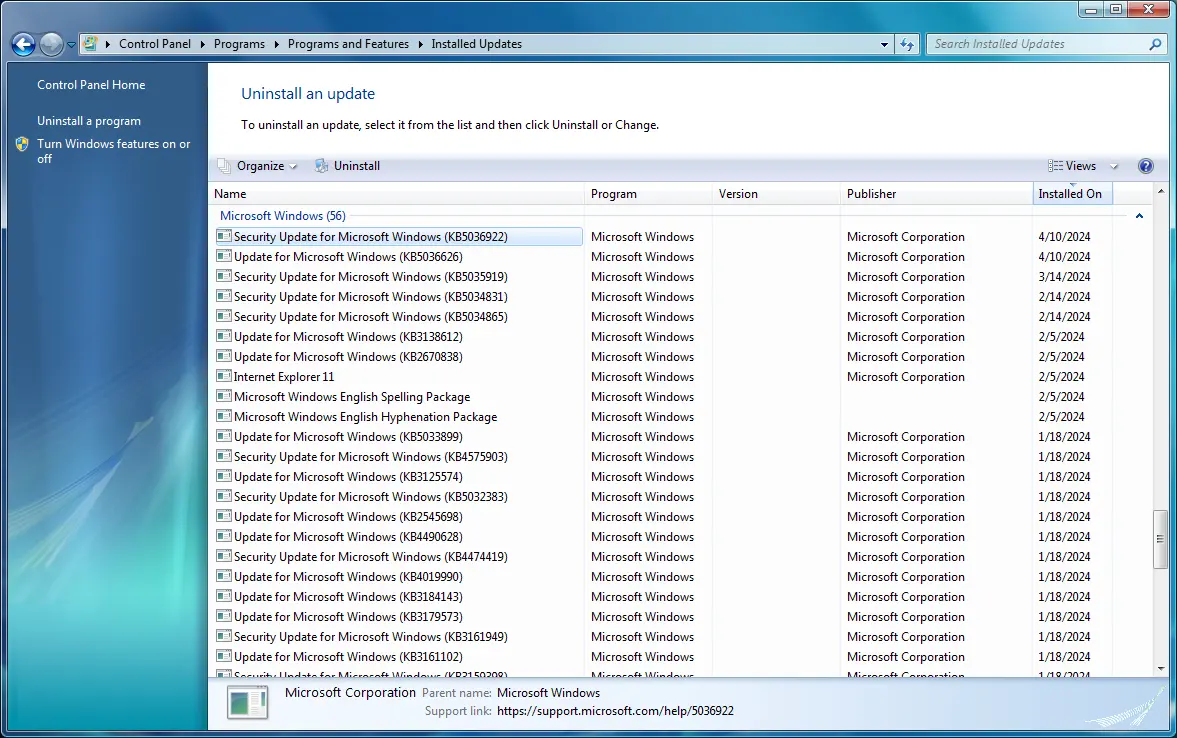Expand the arrow after Control Panel breadcrumb
Image resolution: width=1177 pixels, height=738 pixels.
click(203, 44)
